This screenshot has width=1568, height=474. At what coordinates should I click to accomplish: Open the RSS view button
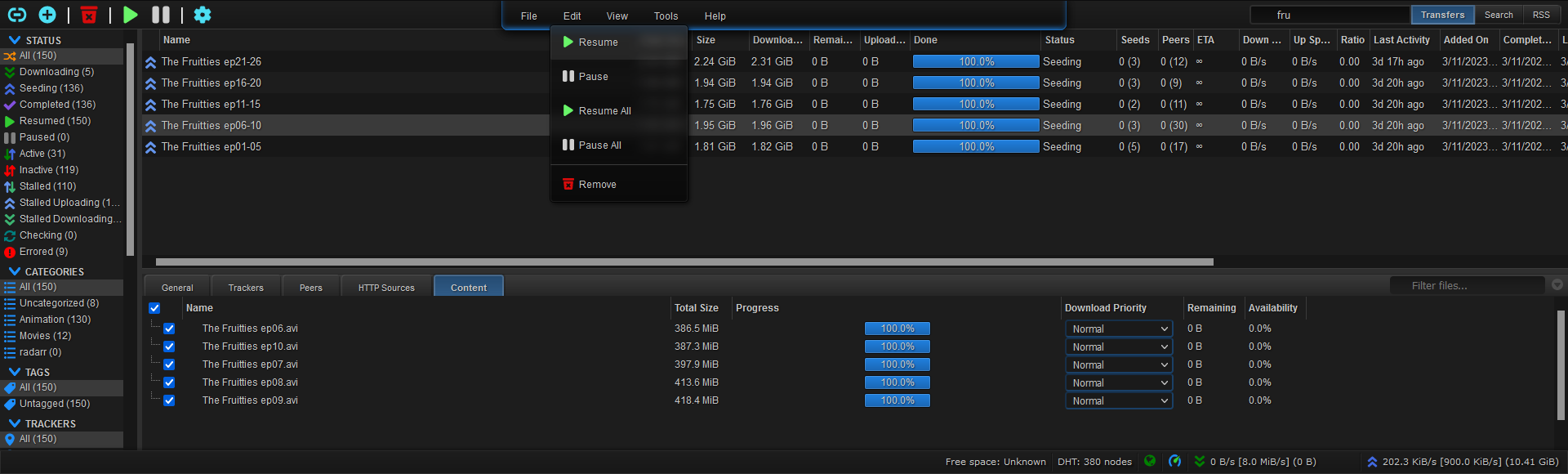[x=1540, y=15]
